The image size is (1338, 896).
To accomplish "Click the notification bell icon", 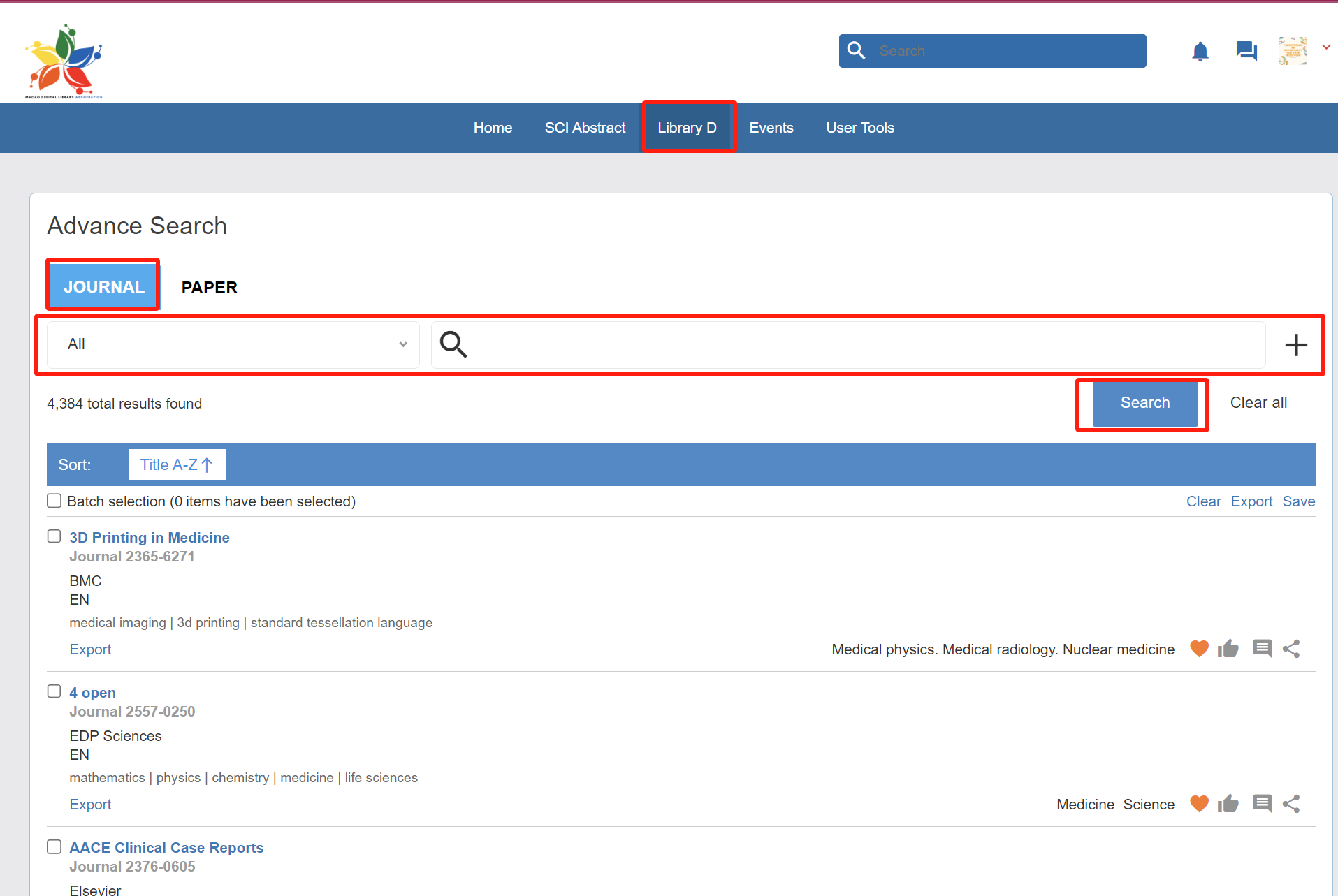I will click(x=1200, y=52).
